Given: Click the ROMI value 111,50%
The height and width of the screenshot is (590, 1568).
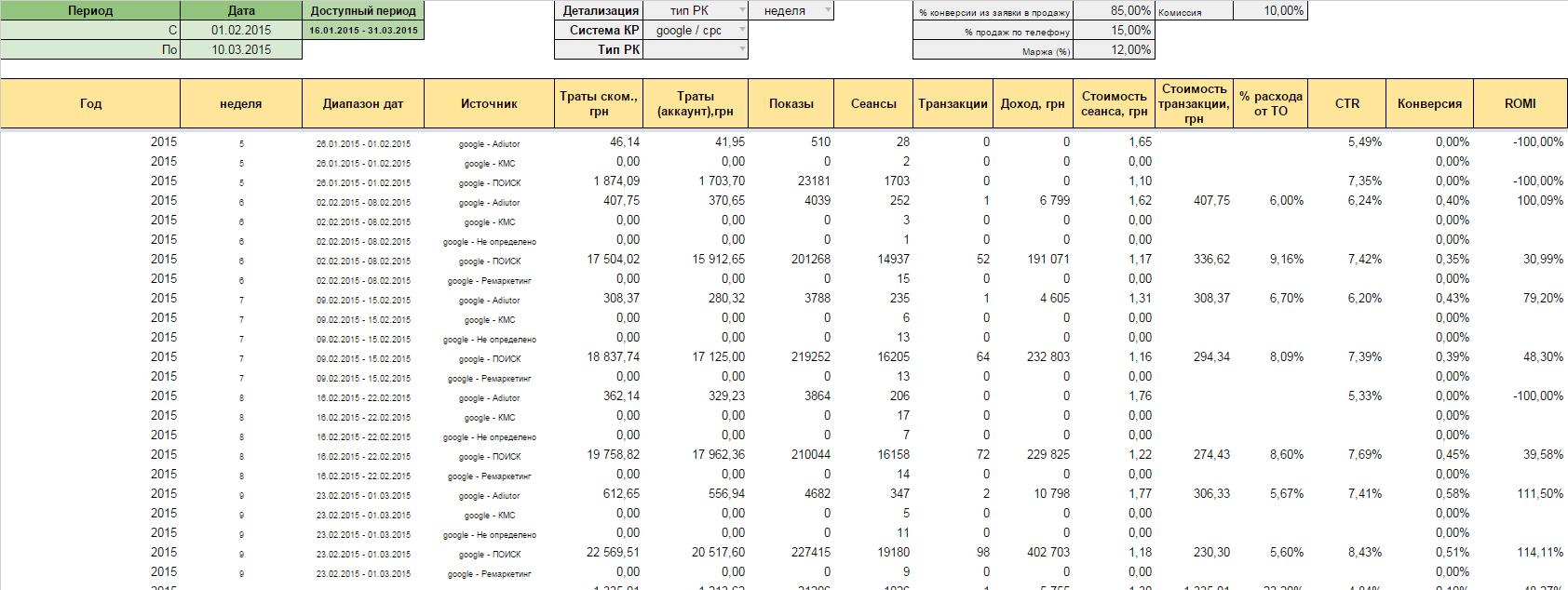Looking at the screenshot, I should pos(1540,493).
